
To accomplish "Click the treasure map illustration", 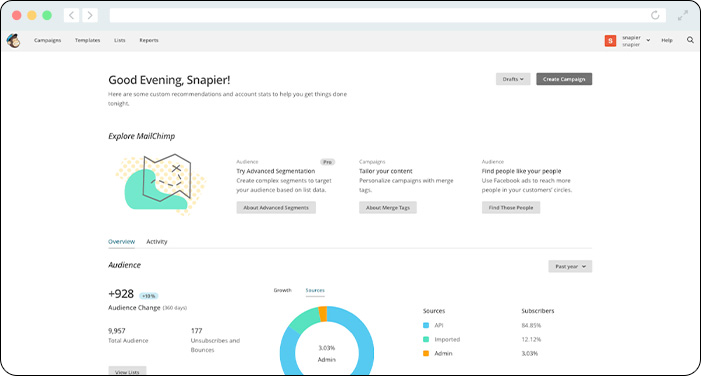I will point(160,184).
